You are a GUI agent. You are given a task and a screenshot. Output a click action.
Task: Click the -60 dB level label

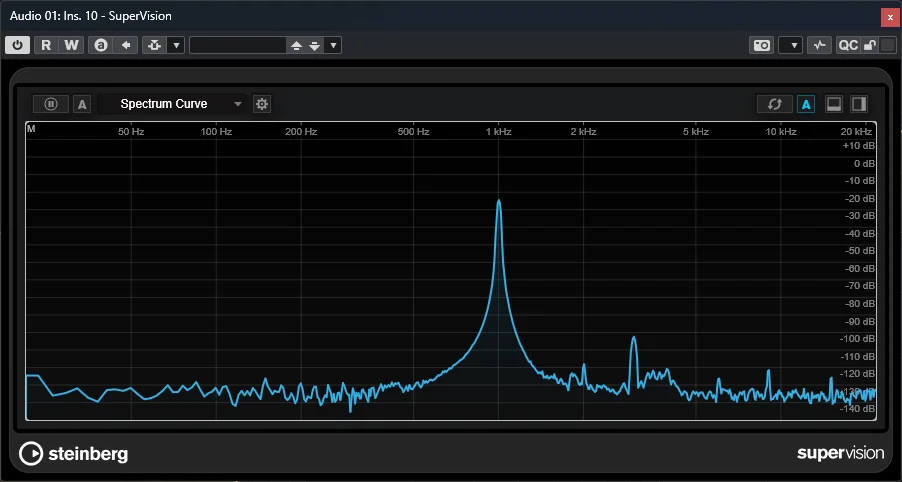point(860,269)
